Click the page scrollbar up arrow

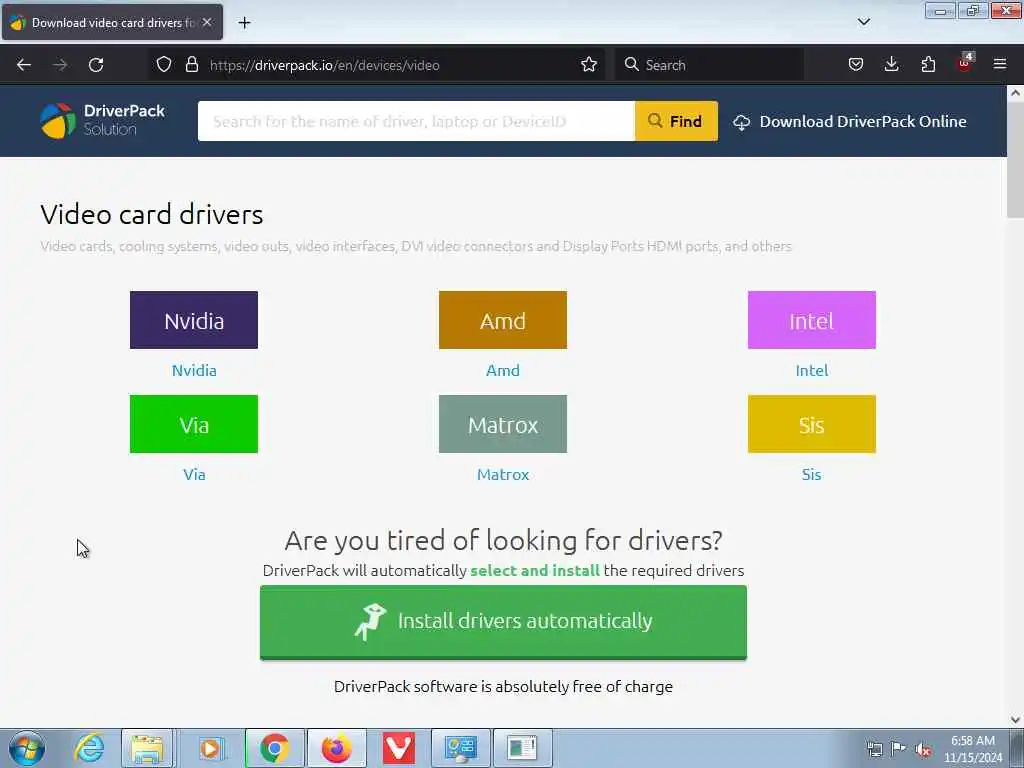(1015, 93)
